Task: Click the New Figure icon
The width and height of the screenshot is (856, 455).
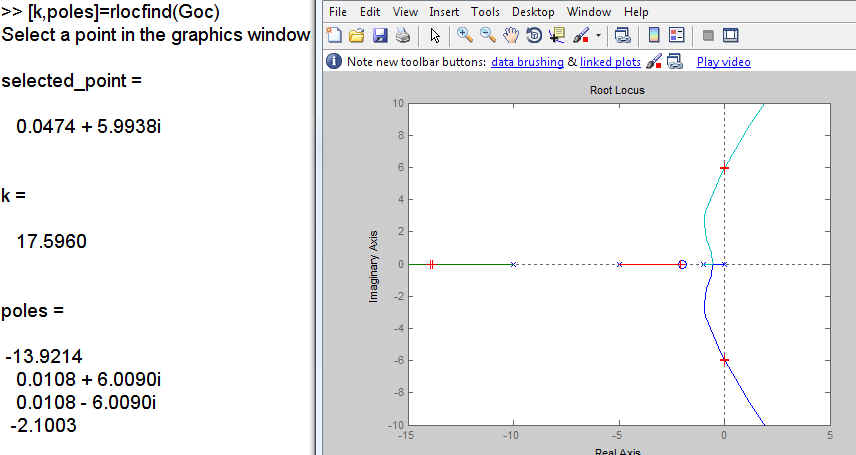Action: click(x=335, y=36)
